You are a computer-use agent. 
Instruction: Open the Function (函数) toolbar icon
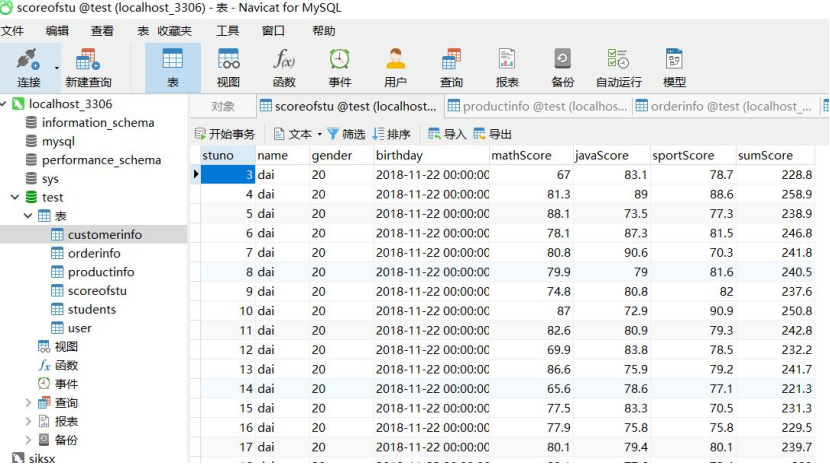(x=284, y=68)
